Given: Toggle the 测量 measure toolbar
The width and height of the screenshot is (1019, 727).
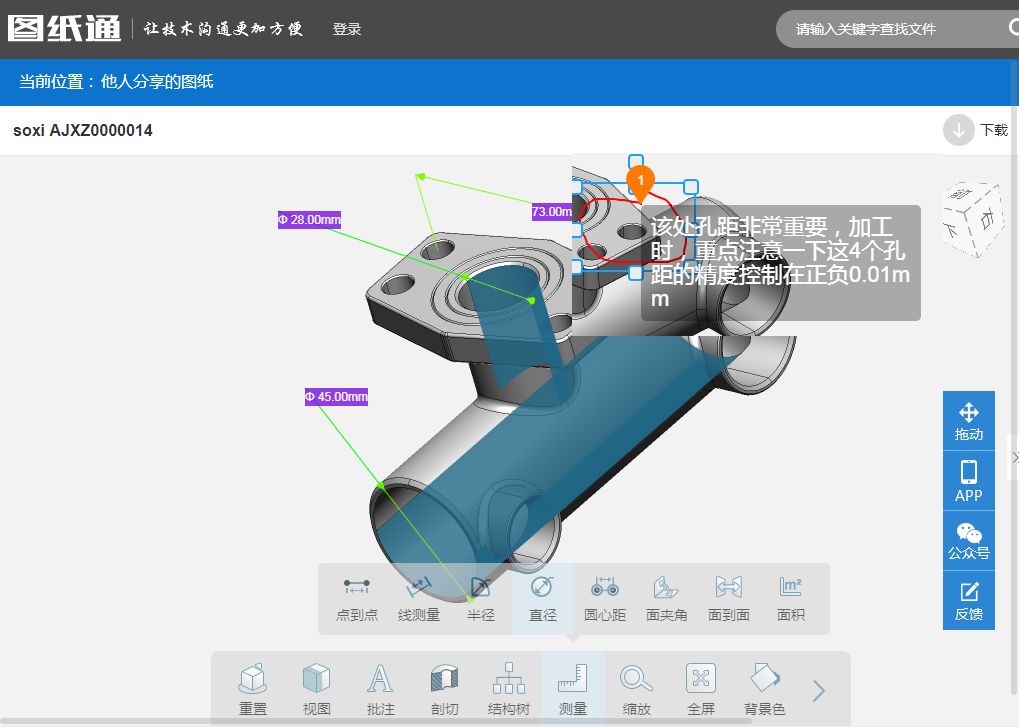Looking at the screenshot, I should click(572, 690).
